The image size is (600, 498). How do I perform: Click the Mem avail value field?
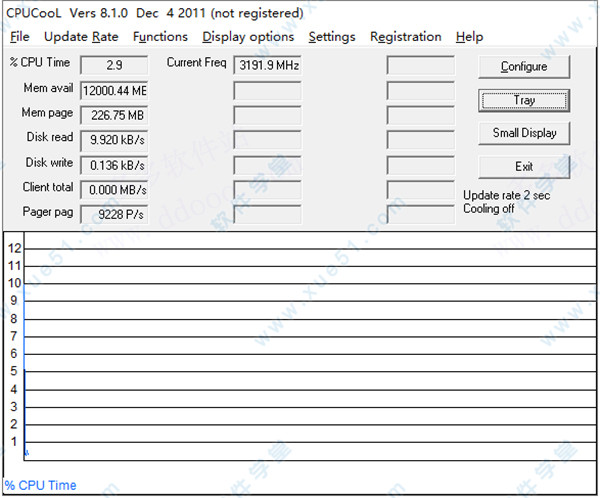(x=114, y=91)
